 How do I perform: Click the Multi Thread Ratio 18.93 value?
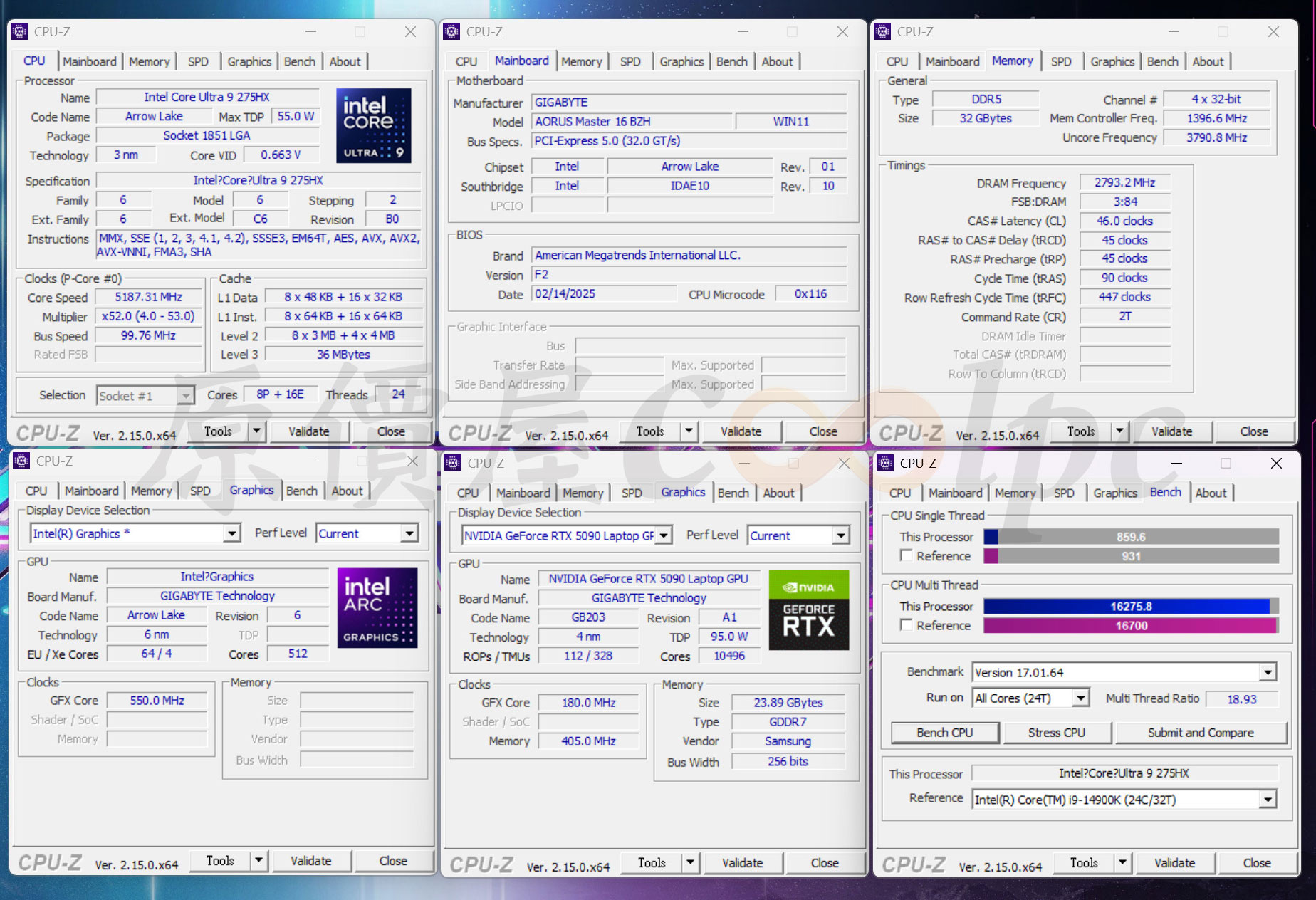1242,699
